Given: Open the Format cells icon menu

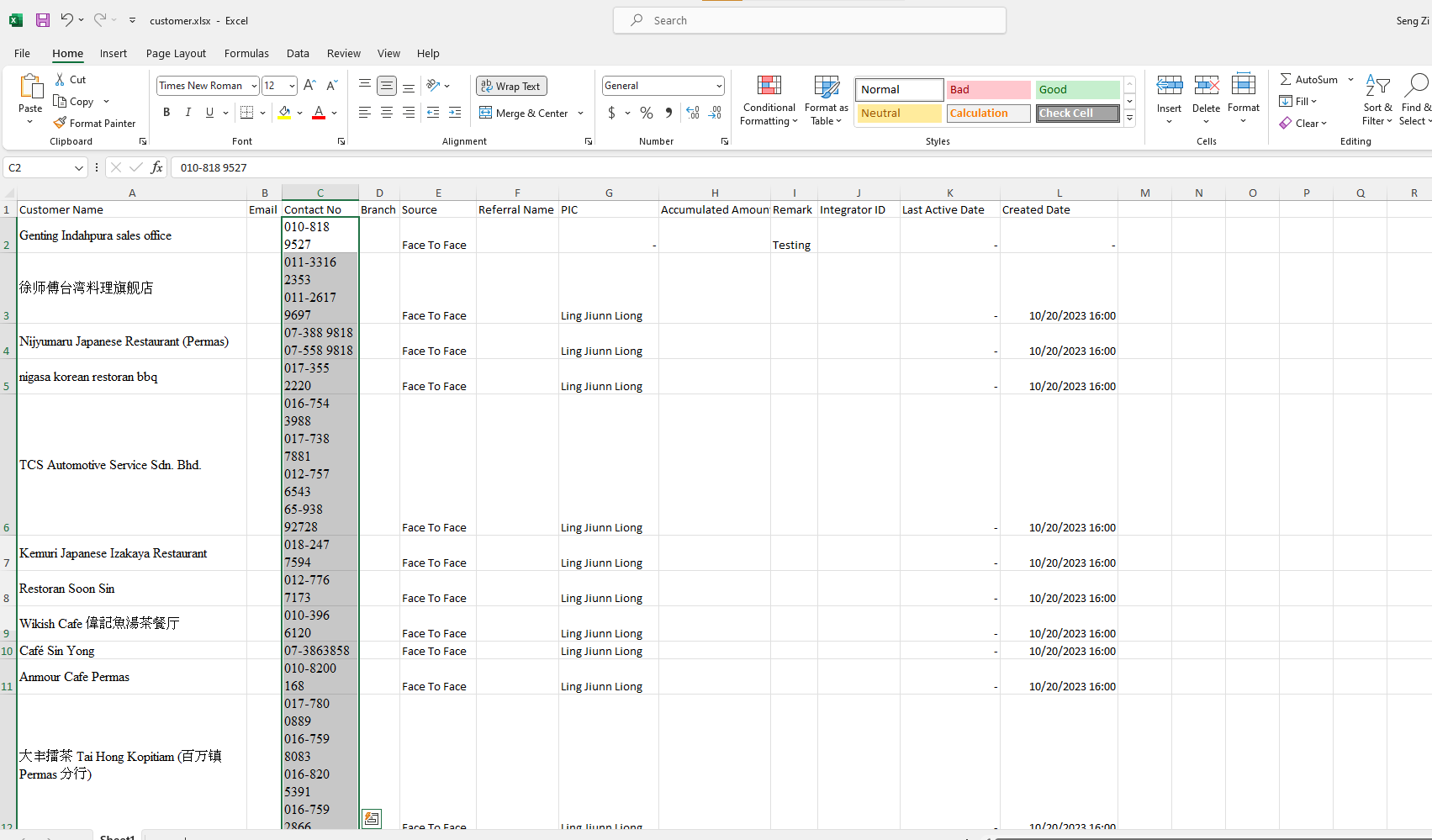Looking at the screenshot, I should [x=1243, y=85].
